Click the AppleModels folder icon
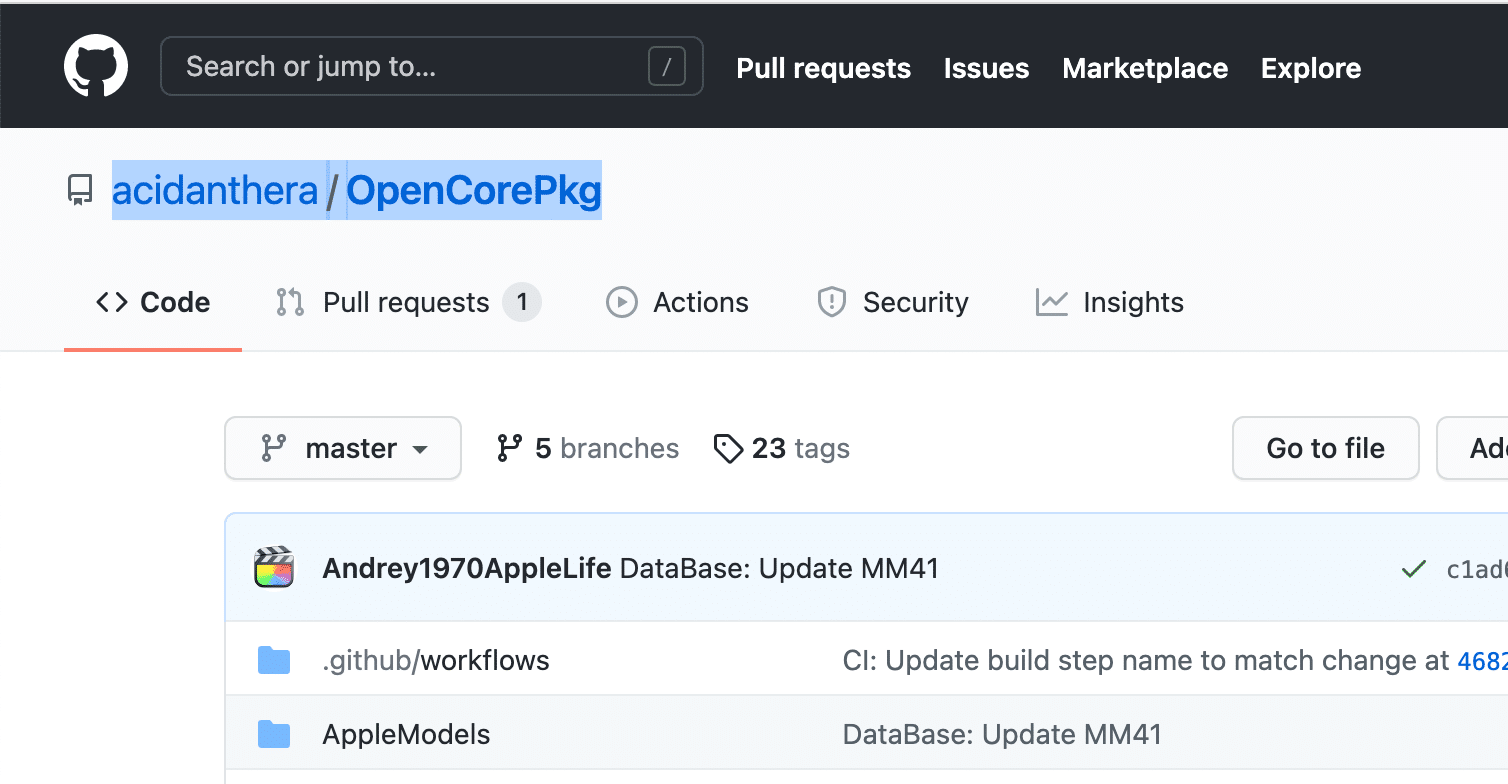Screen dimensions: 1508x784 274,735
